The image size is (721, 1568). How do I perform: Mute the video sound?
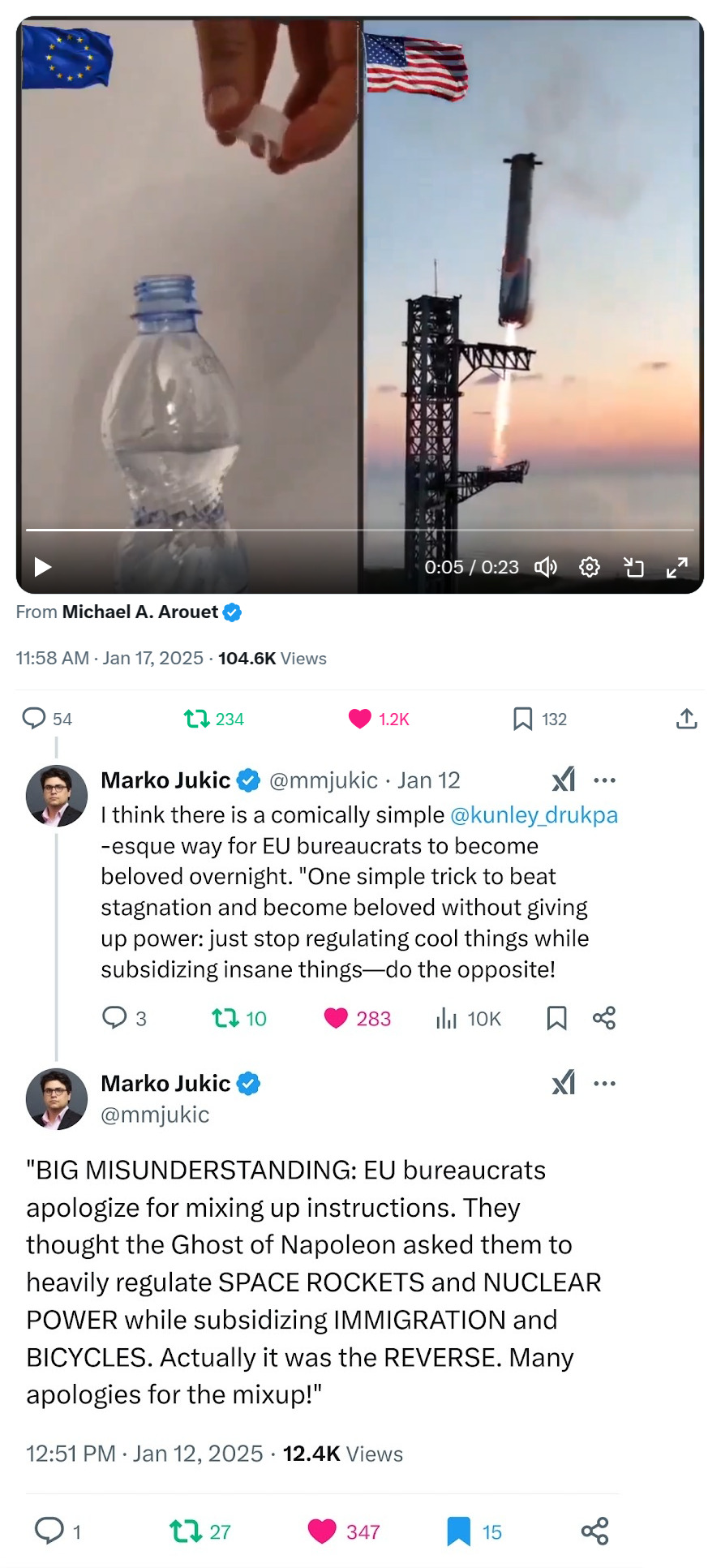coord(545,567)
